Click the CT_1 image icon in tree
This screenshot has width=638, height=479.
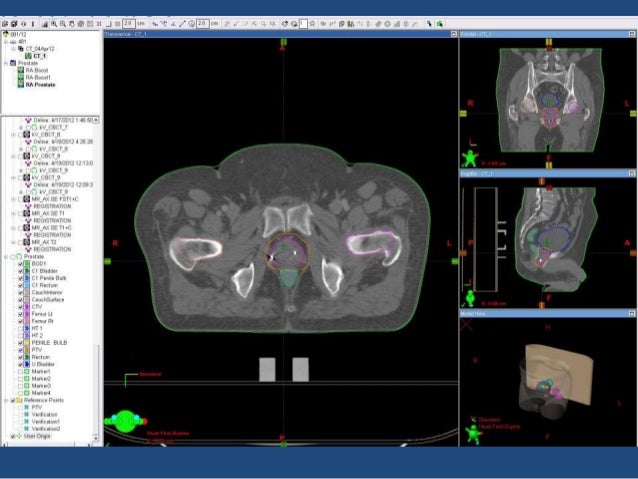point(28,56)
